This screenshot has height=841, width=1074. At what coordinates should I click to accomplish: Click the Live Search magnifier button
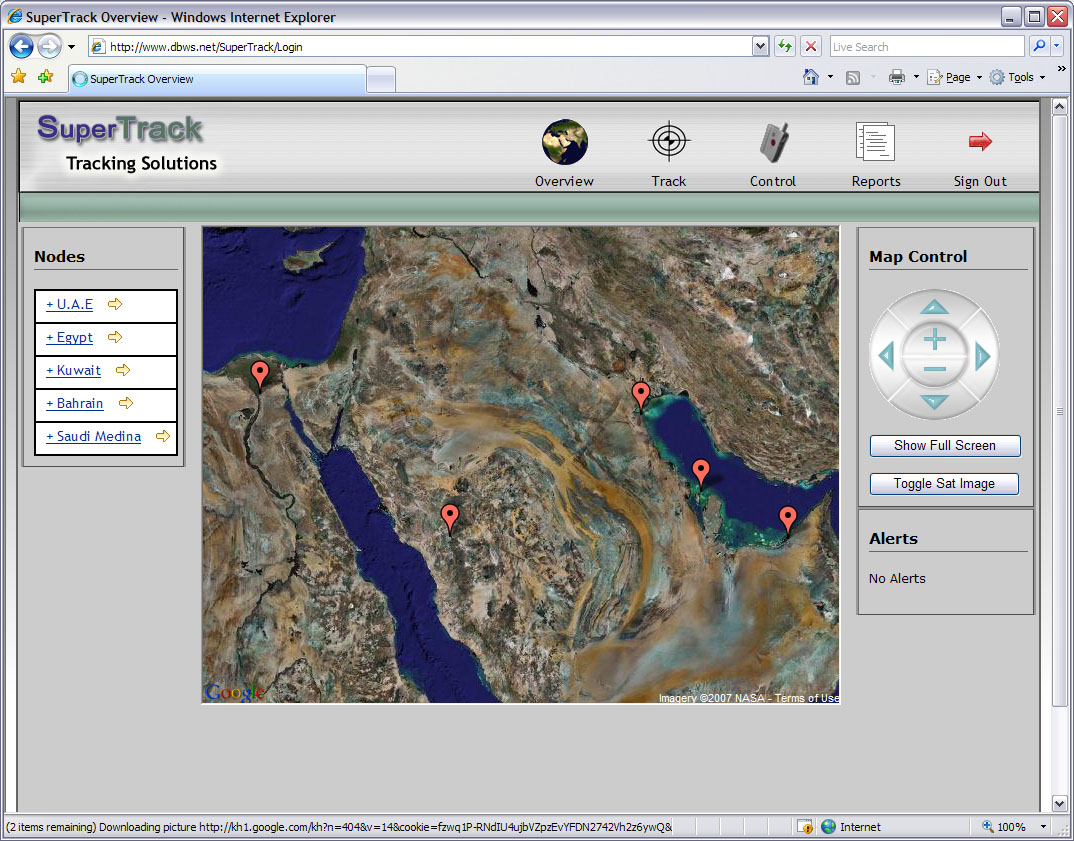point(1039,47)
